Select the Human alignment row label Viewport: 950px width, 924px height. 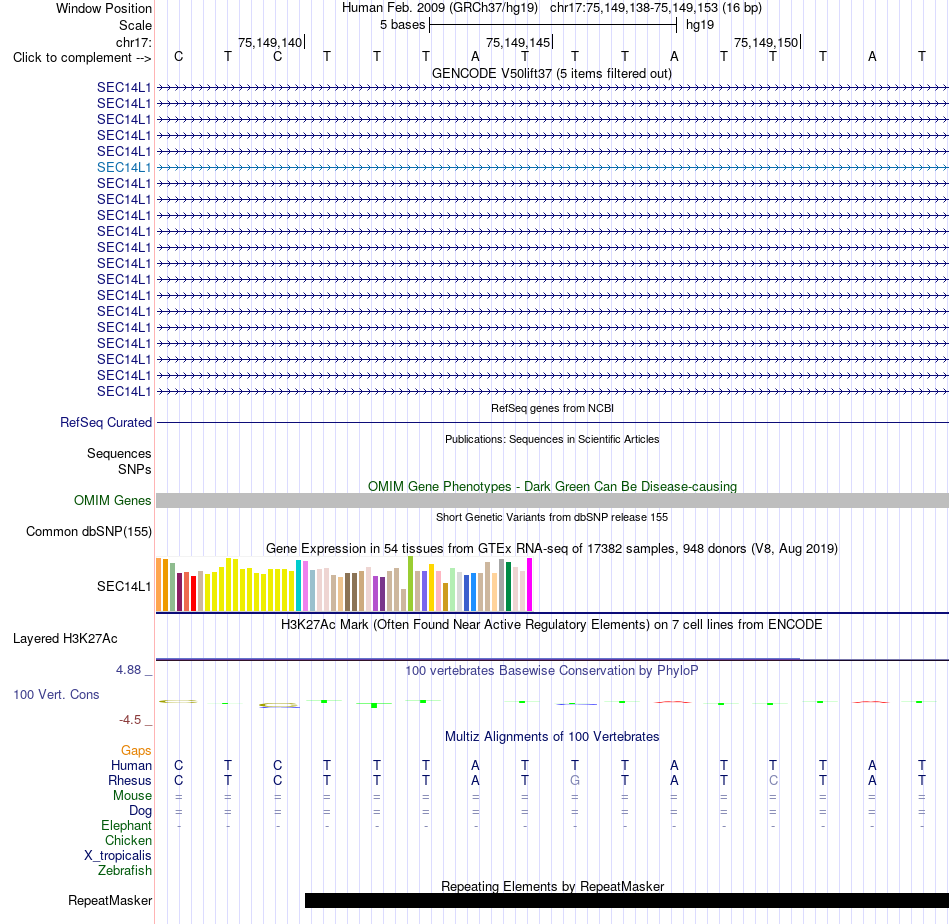click(x=131, y=765)
